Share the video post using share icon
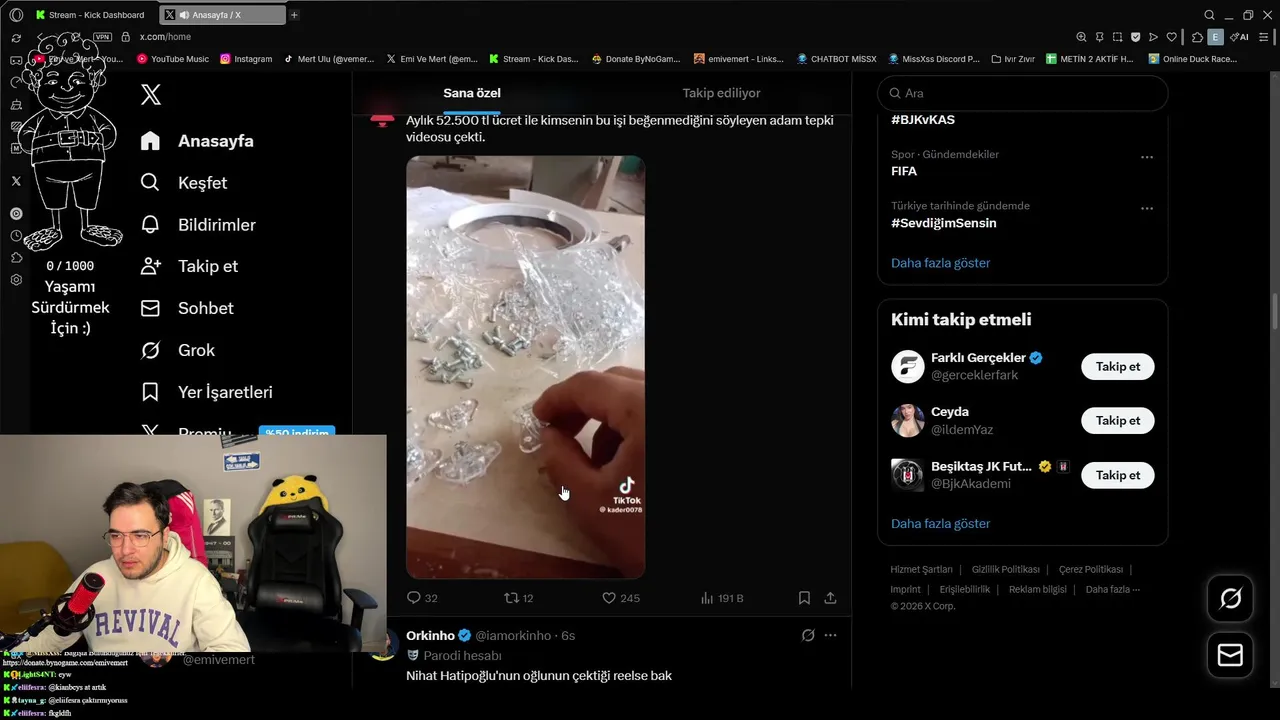1280x720 pixels. pyautogui.click(x=830, y=598)
